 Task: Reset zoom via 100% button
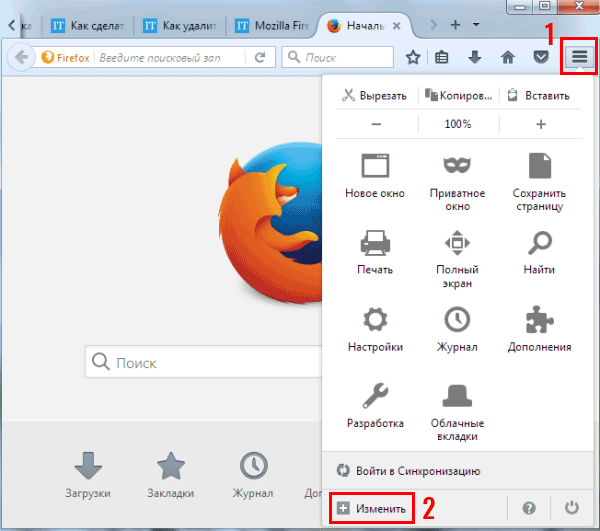pos(458,124)
